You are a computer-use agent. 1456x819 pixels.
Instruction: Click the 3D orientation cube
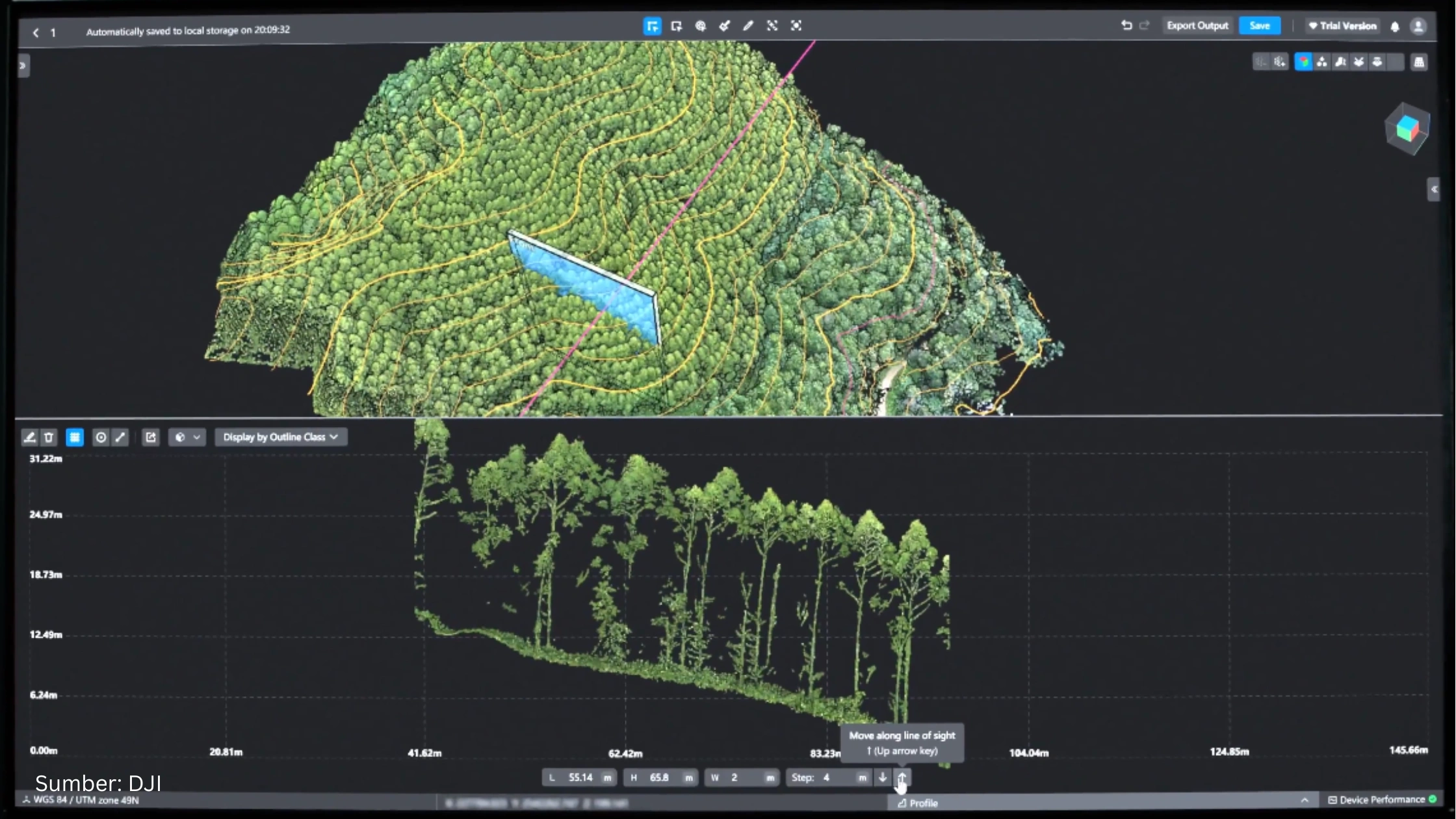1407,129
